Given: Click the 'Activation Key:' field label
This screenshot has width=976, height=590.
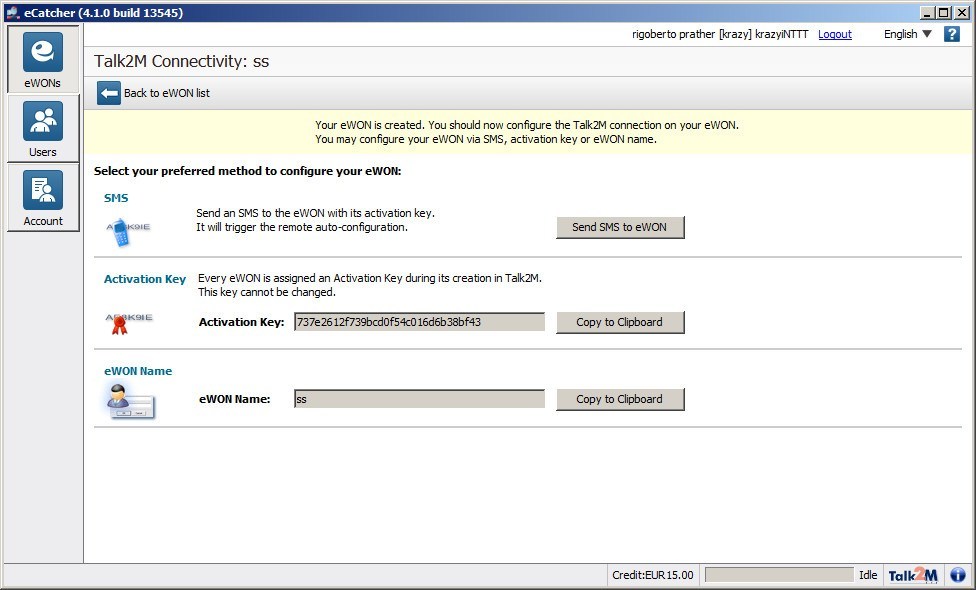Looking at the screenshot, I should click(x=242, y=322).
